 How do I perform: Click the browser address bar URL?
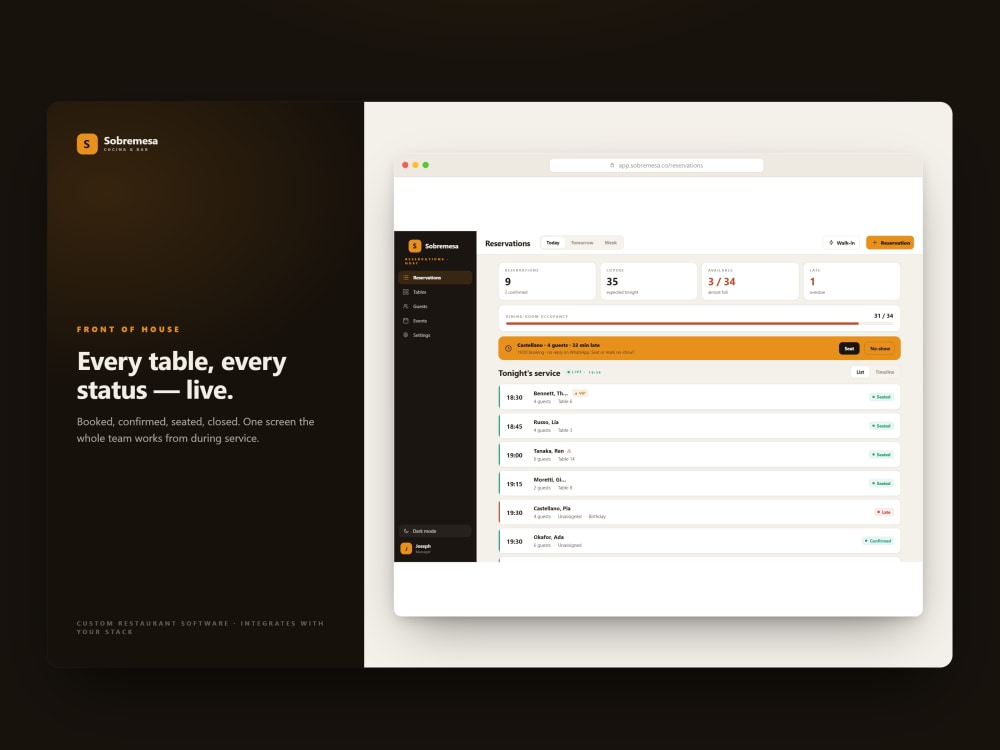coord(661,165)
